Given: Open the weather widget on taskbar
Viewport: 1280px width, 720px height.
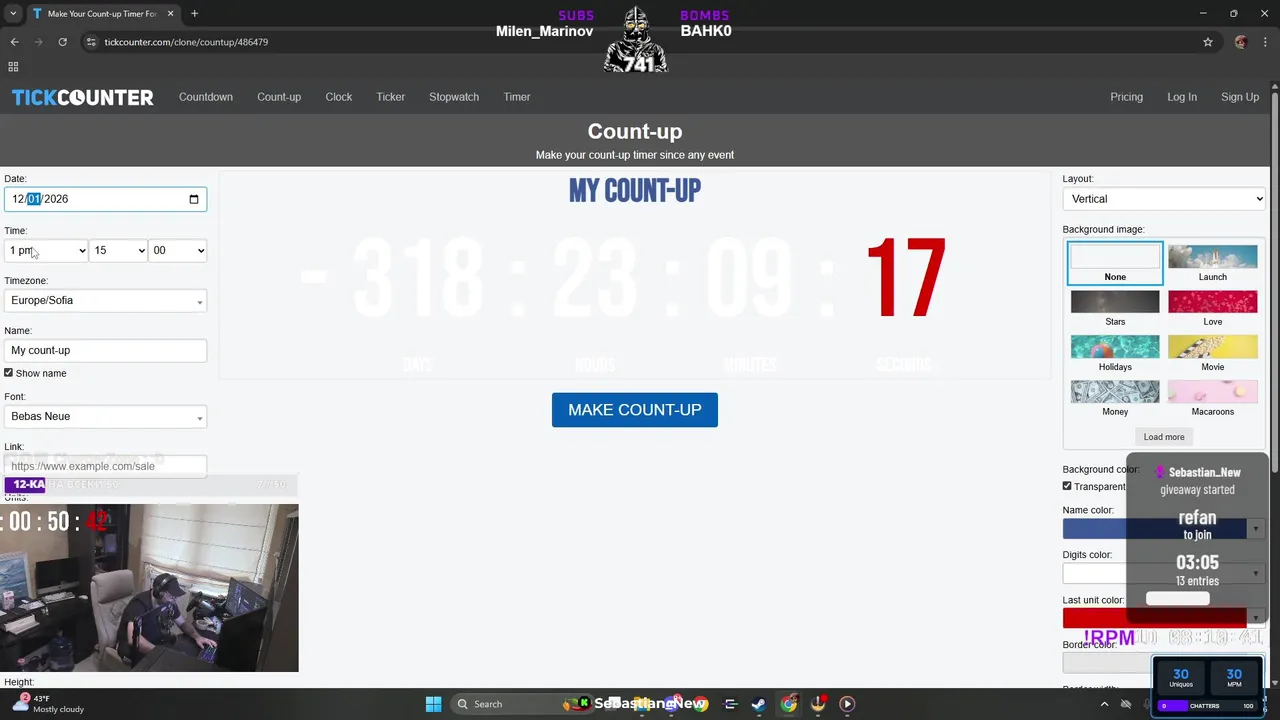Looking at the screenshot, I should [46, 704].
